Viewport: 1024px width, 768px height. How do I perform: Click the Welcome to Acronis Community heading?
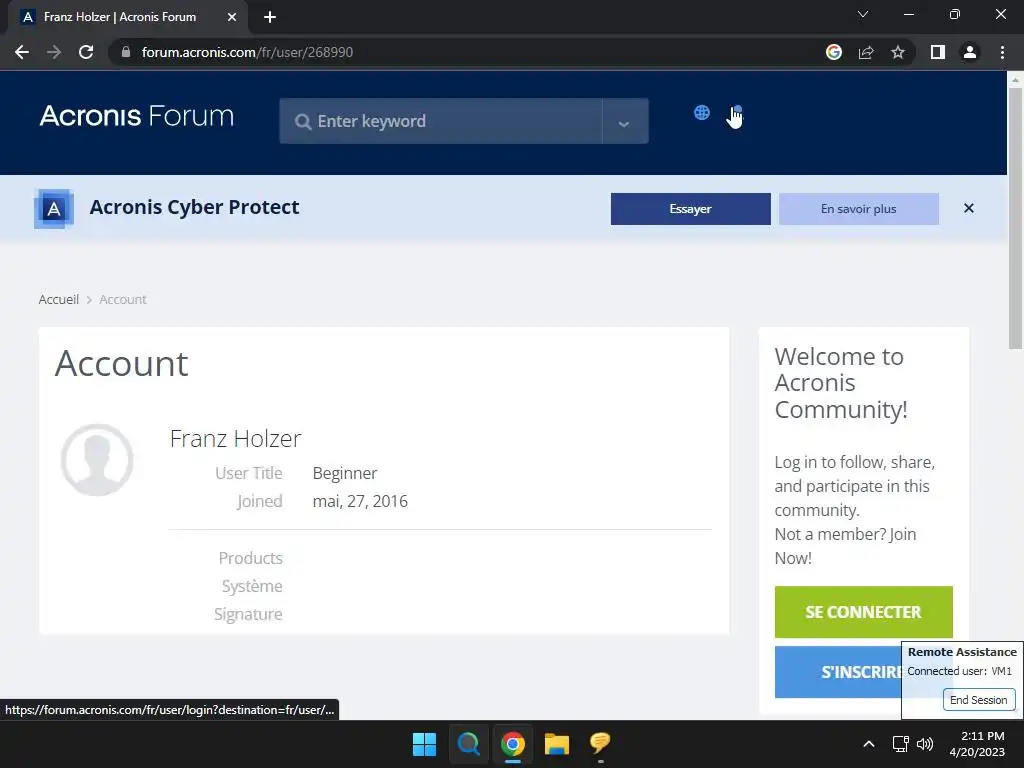coord(841,383)
